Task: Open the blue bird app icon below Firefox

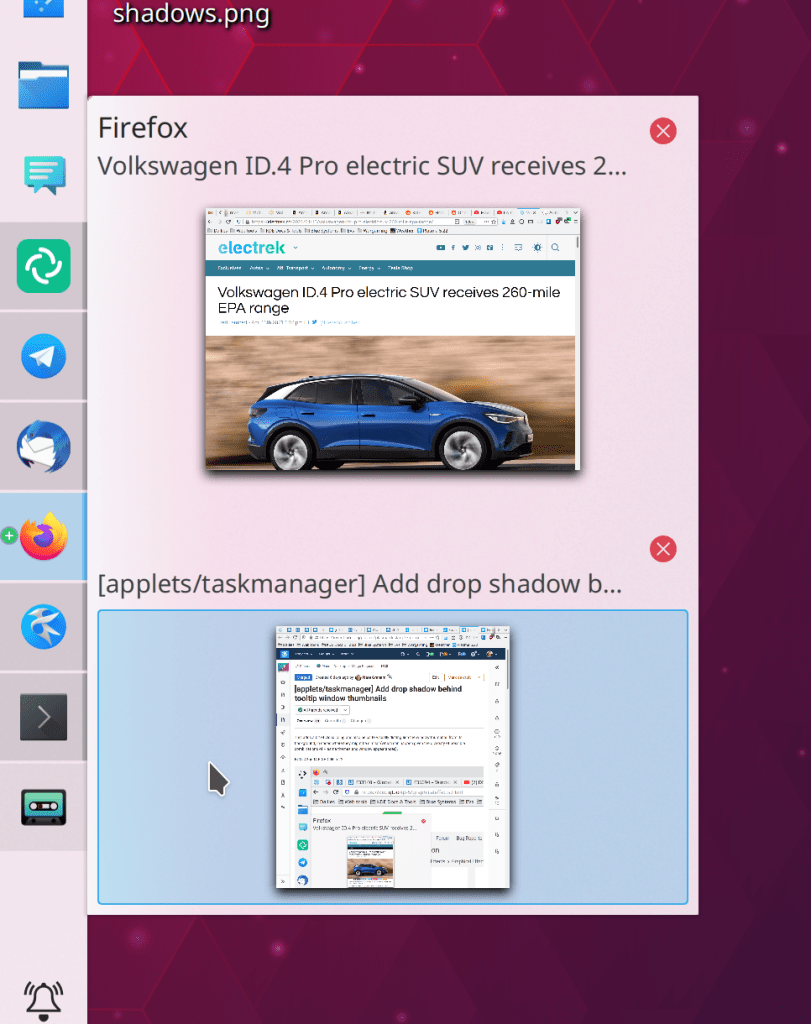Action: point(43,627)
